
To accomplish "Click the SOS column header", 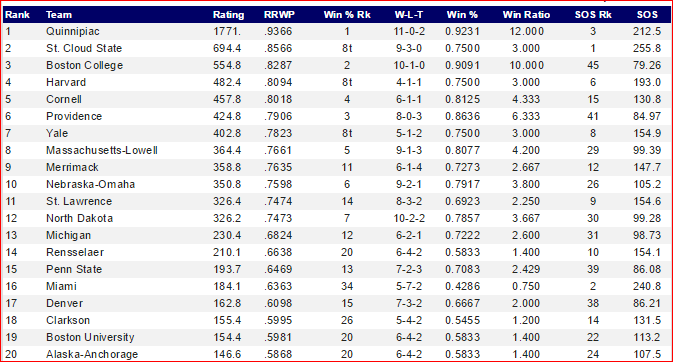I will pos(647,15).
